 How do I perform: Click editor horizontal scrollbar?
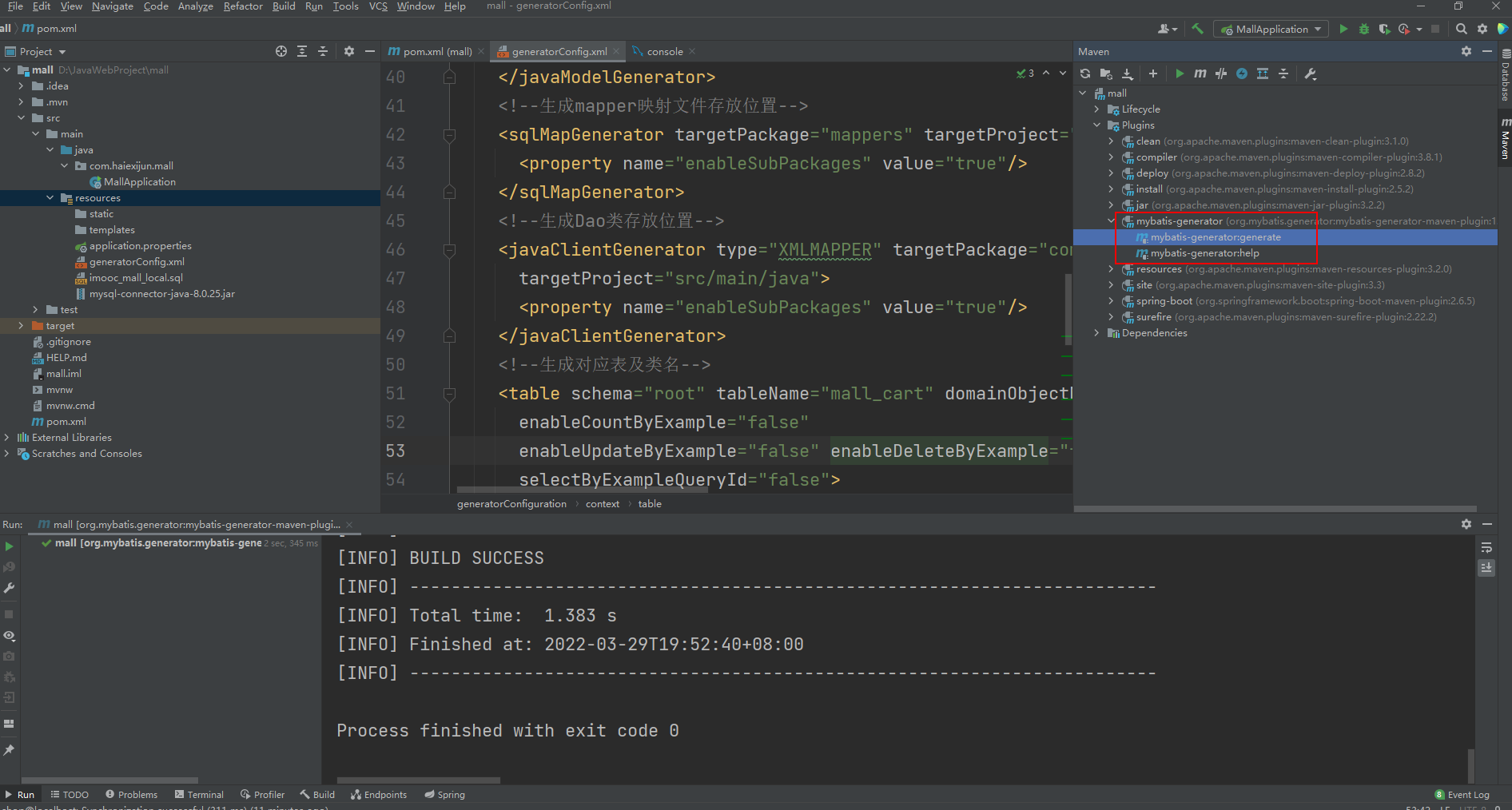click(x=582, y=490)
